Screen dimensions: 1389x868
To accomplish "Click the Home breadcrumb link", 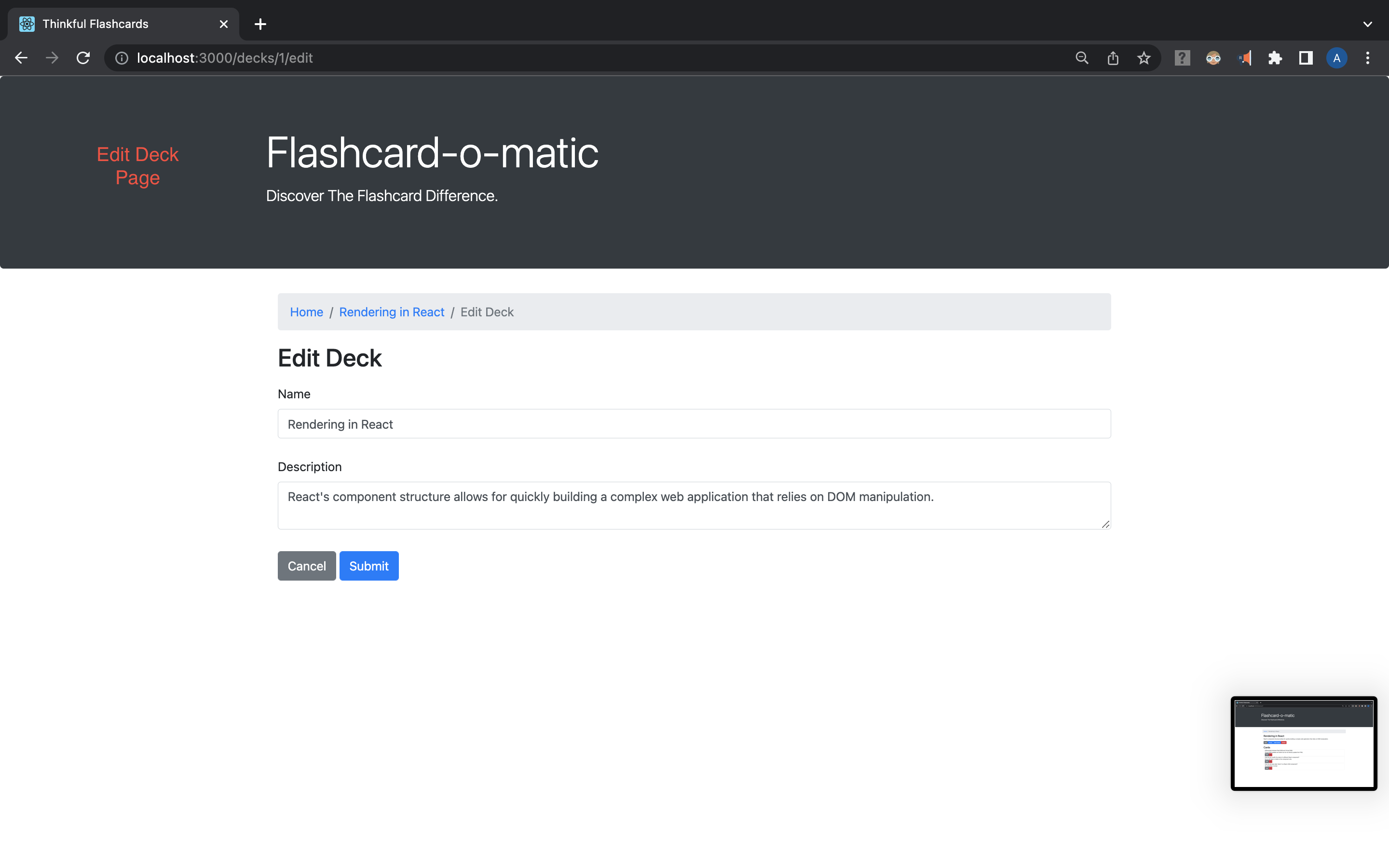I will [x=307, y=312].
